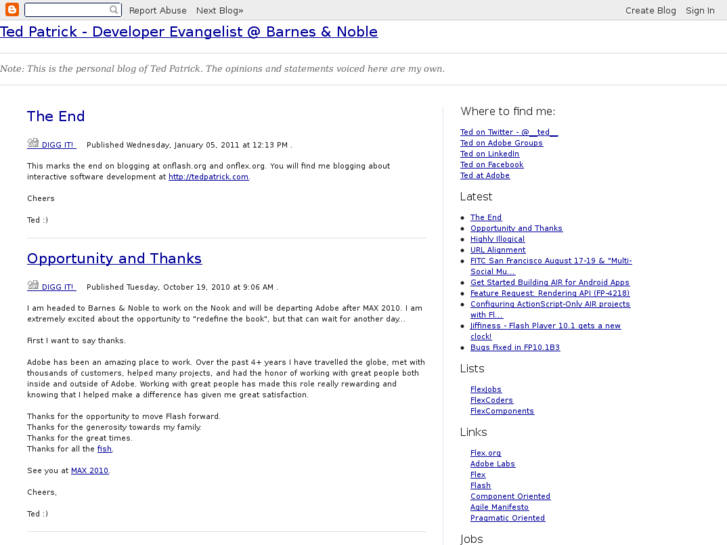Click Create Blog in the navbar

pos(650,10)
